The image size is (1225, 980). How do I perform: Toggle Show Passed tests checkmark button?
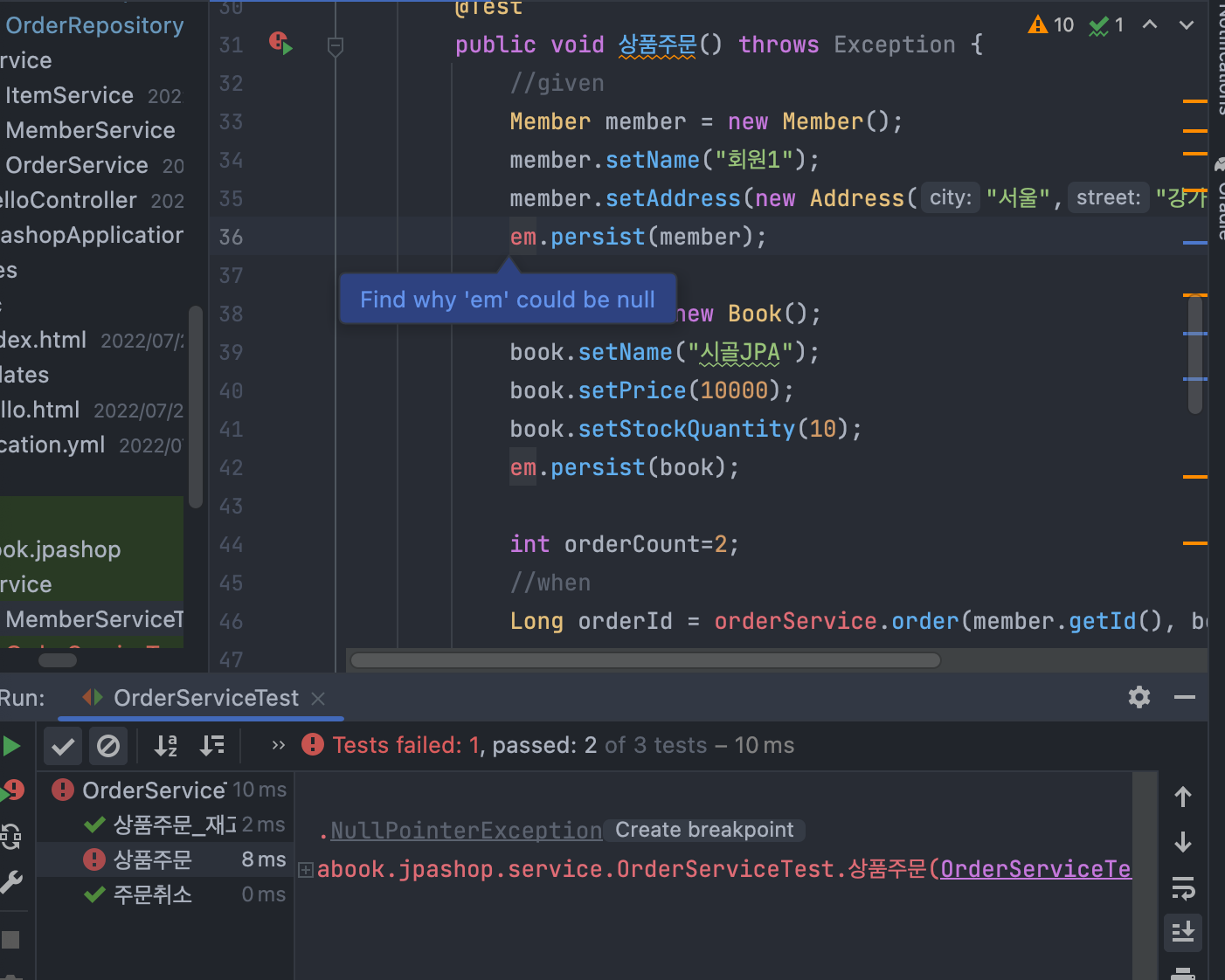[63, 746]
